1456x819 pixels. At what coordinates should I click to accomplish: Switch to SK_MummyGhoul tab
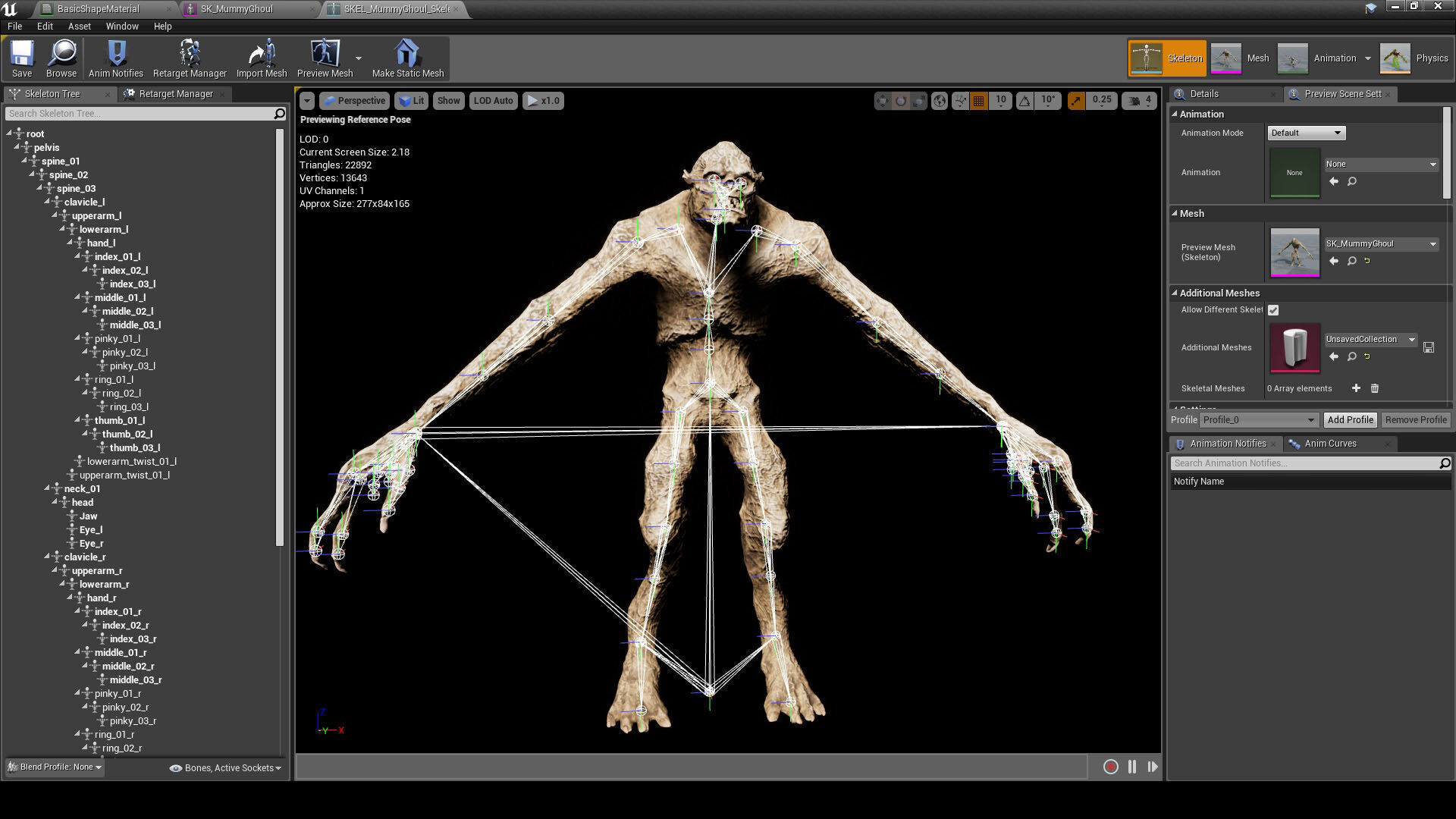coord(246,9)
